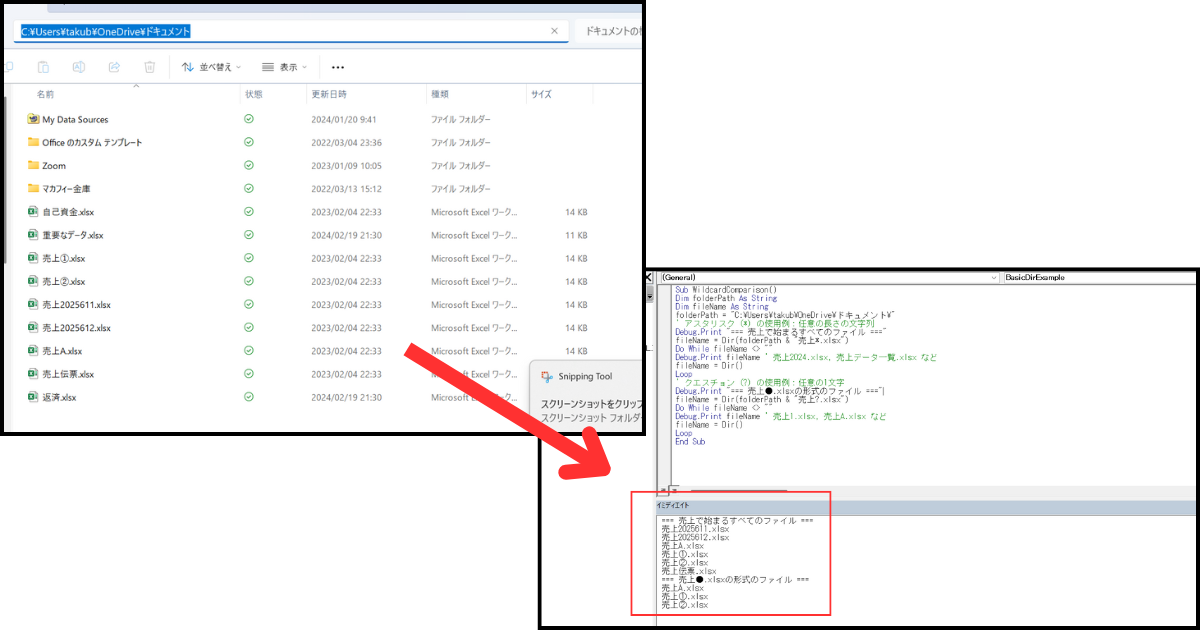
Task: Click the Excel icon of 売上2025612.xlsx in Explorer
Action: pos(33,327)
